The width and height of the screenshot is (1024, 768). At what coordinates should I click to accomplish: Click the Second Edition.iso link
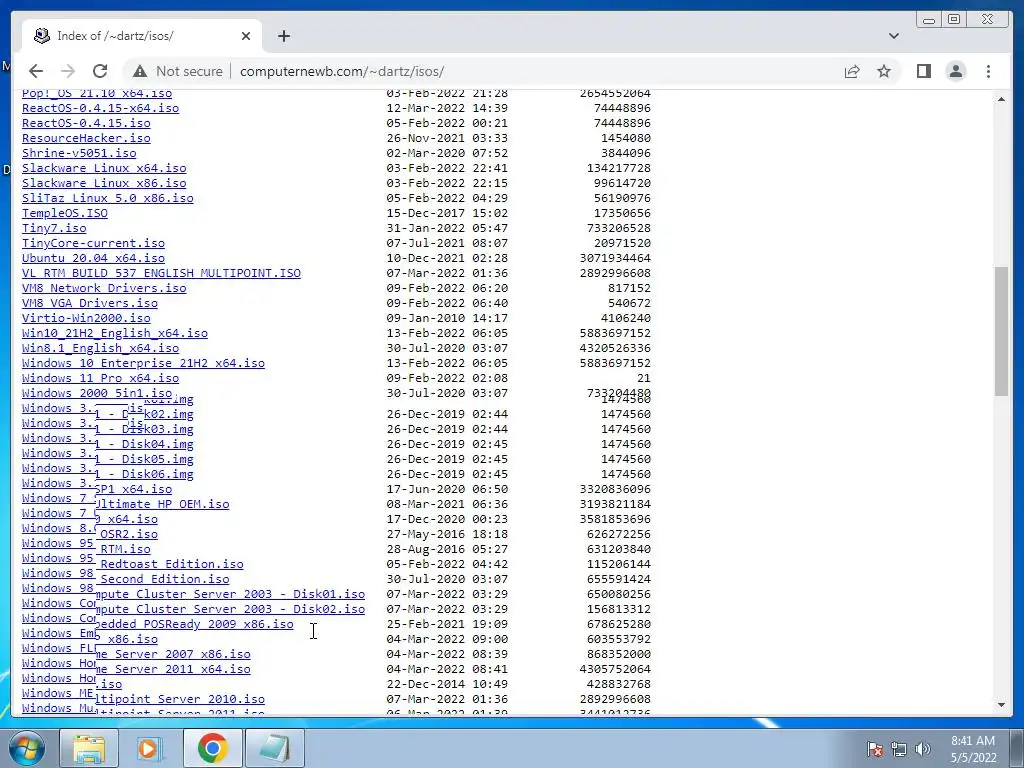[163, 580]
